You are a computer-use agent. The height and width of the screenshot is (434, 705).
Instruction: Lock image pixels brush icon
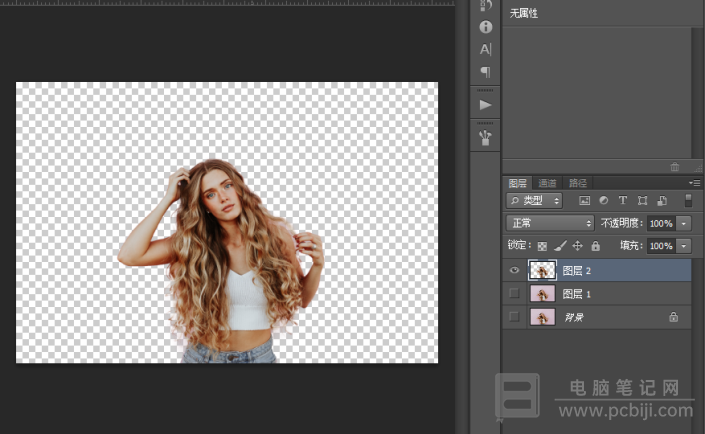560,246
